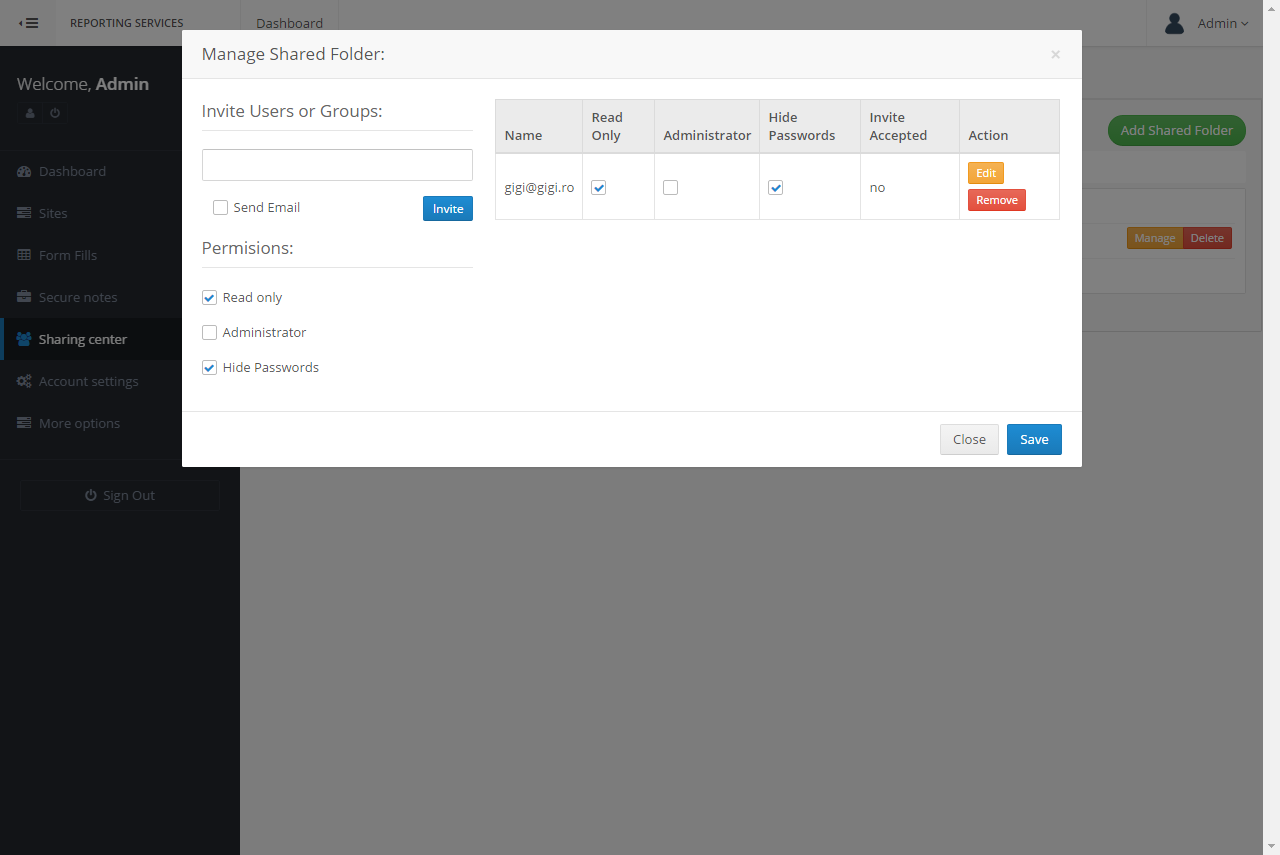This screenshot has width=1280, height=855.
Task: Click the Account settings gears icon
Action: coord(24,381)
